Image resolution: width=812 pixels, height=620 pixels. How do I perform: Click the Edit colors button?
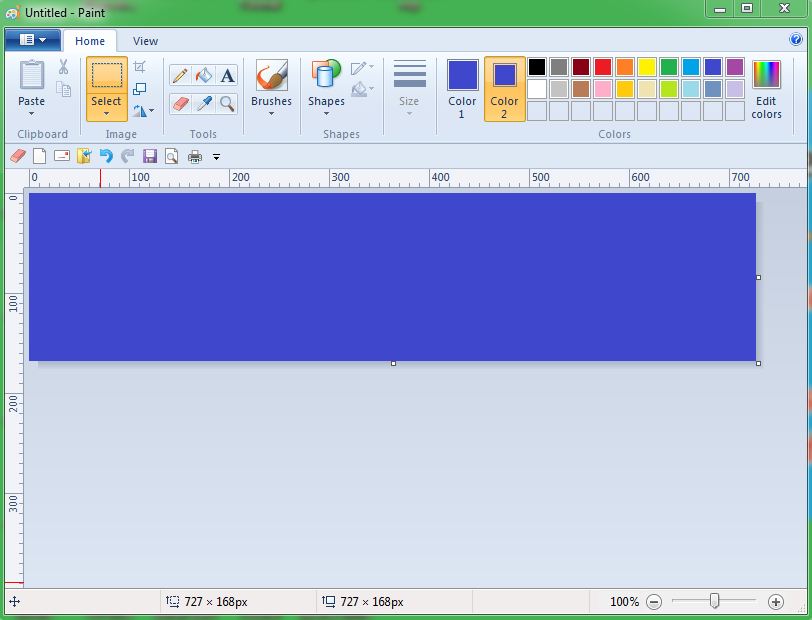point(766,89)
